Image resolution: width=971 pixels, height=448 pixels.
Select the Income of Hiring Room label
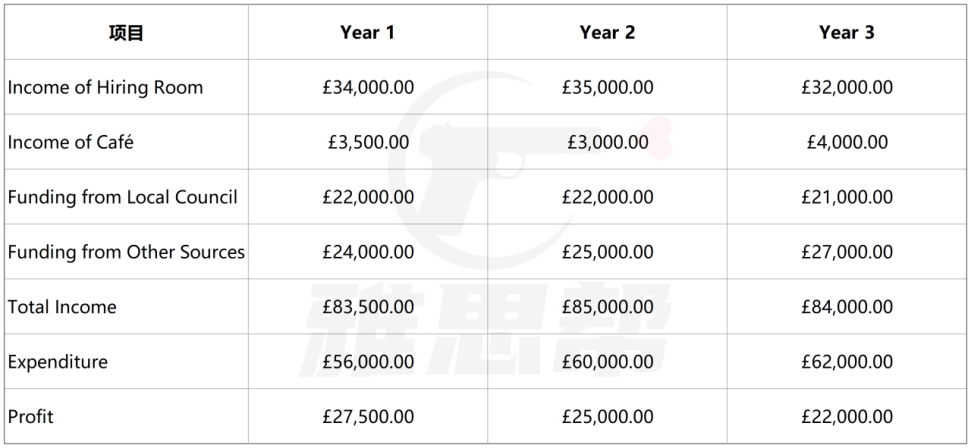[105, 87]
